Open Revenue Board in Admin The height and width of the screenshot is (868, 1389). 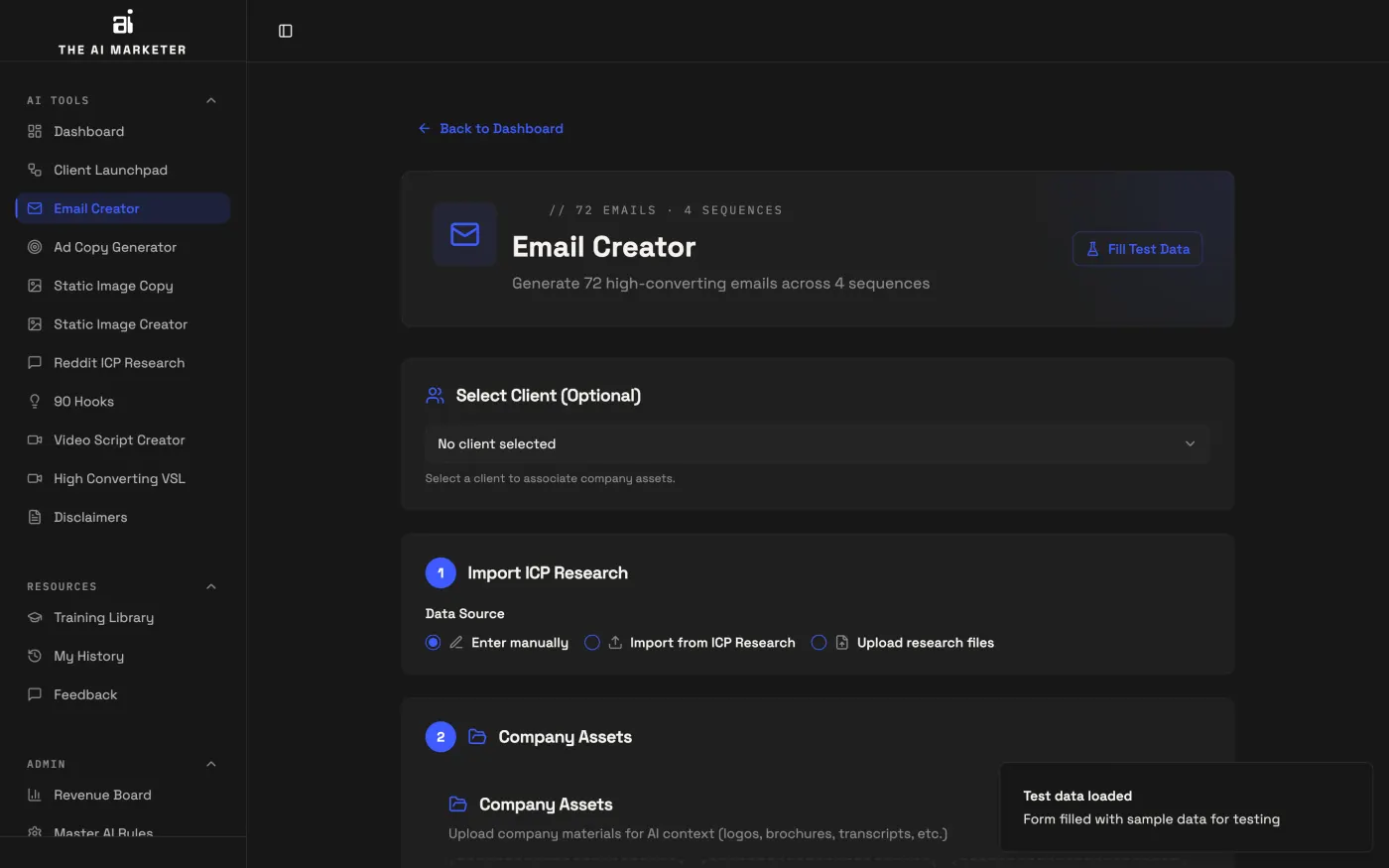coord(123,795)
